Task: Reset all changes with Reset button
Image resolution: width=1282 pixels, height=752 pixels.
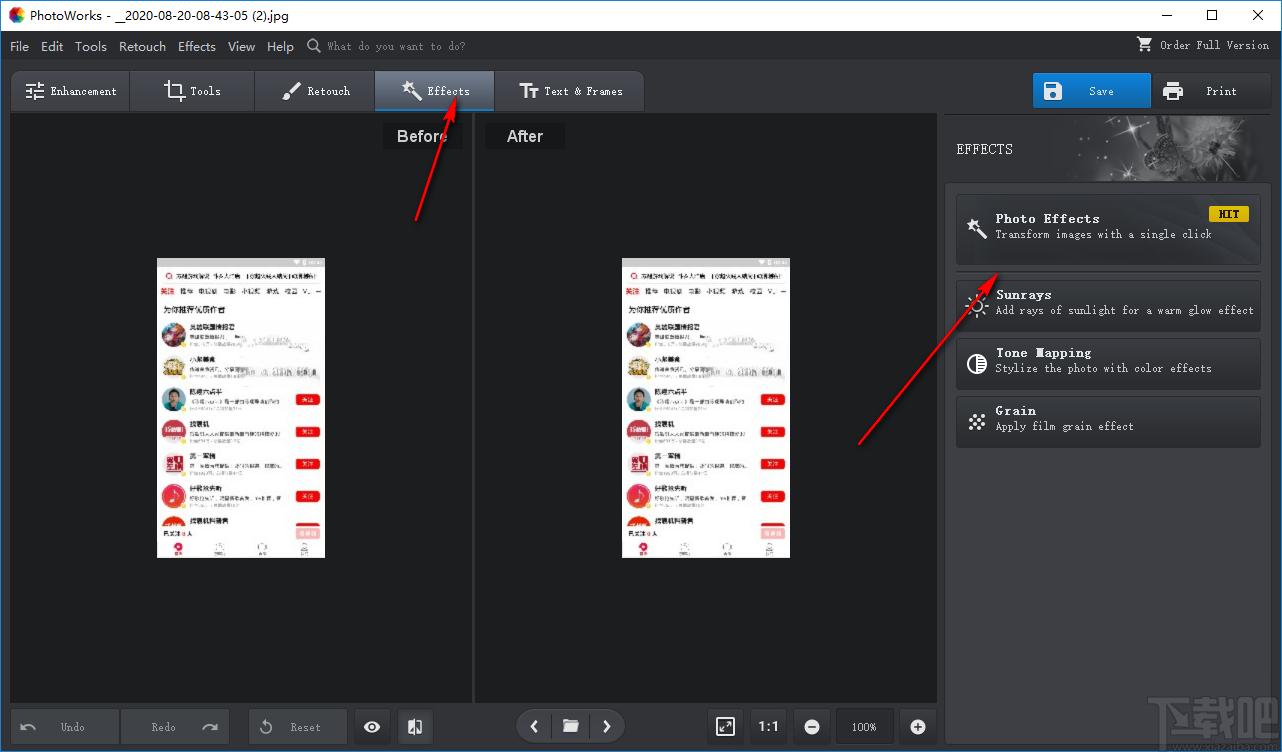Action: 298,727
